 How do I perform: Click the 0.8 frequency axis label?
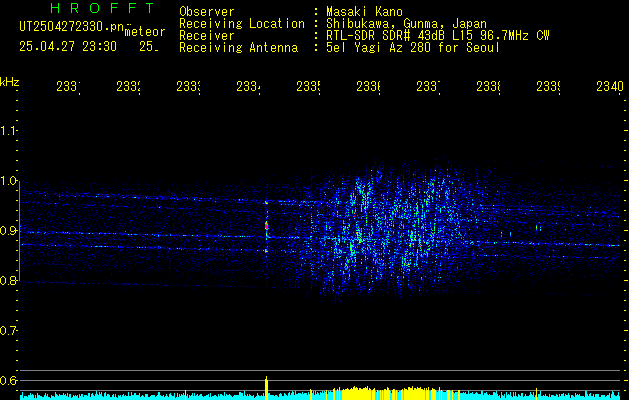8,280
